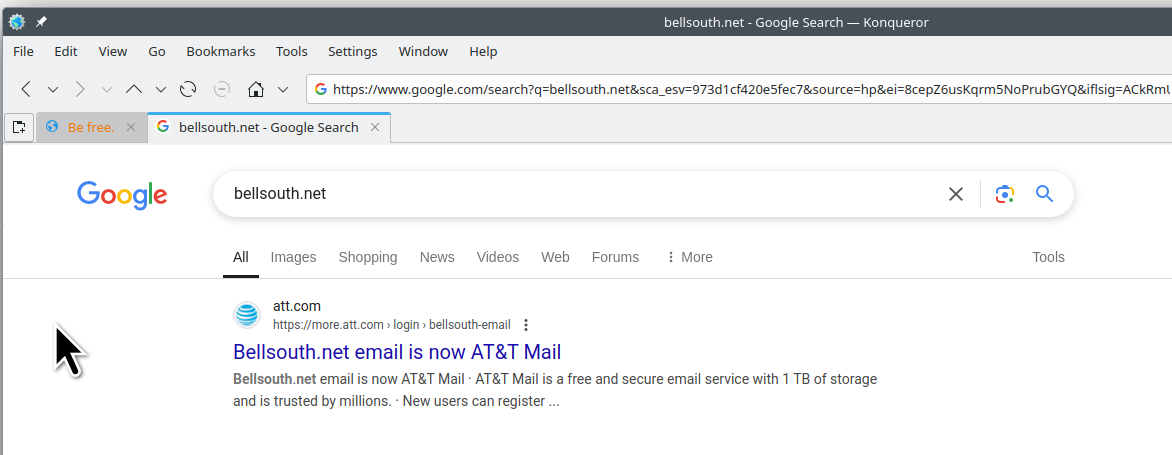Click the Up navigation arrow
Screen dimensions: 1172x455
[134, 90]
